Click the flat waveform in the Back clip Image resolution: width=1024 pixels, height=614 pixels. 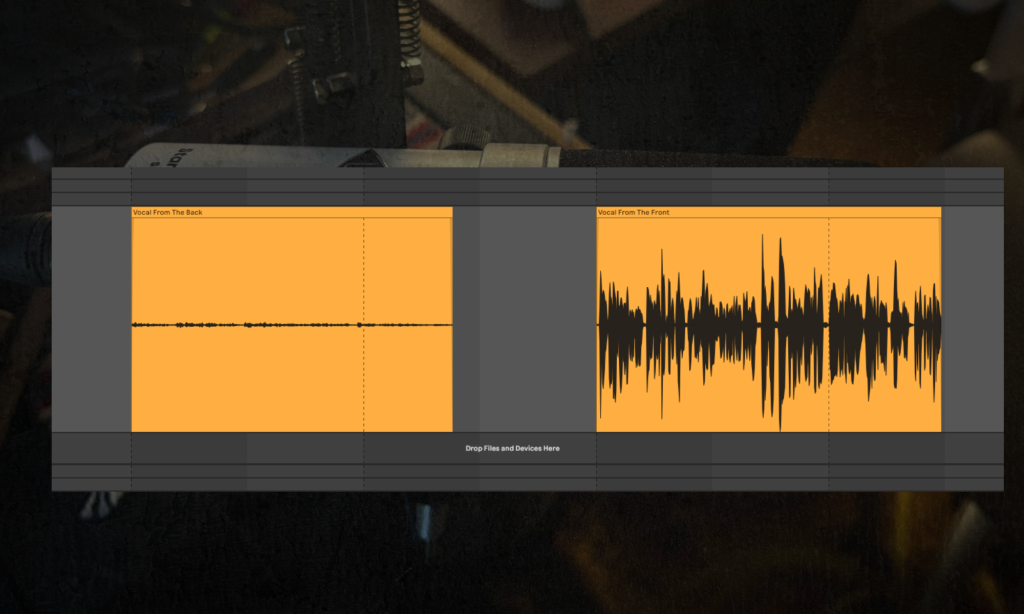(250, 324)
